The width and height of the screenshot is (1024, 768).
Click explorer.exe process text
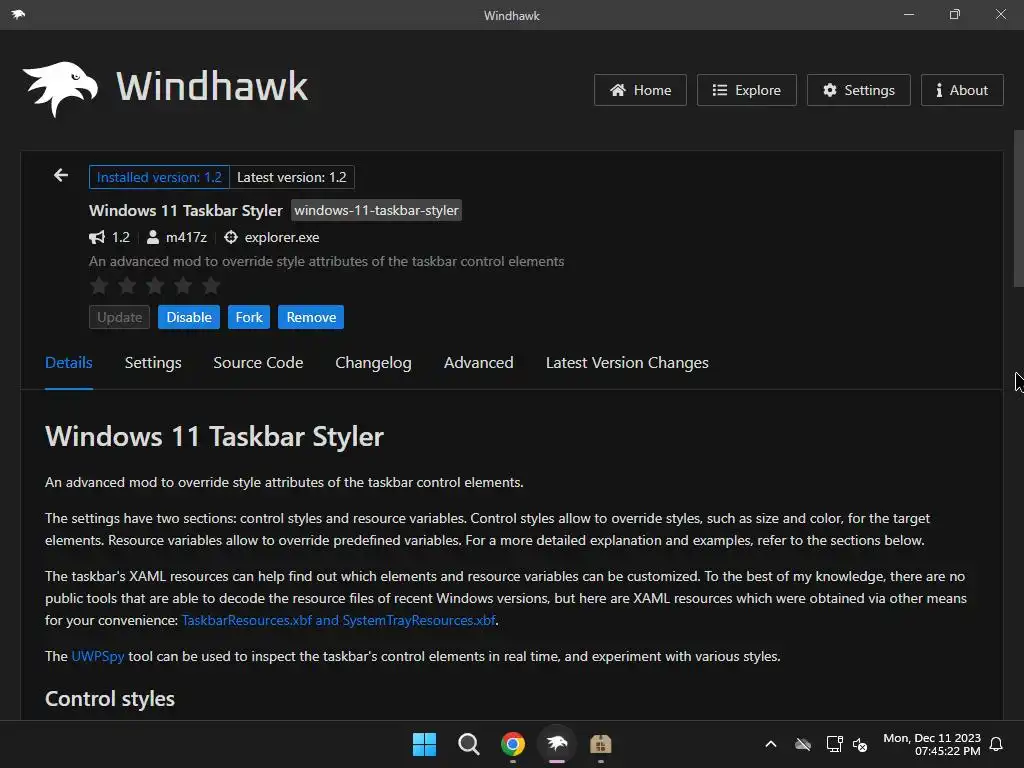(x=282, y=238)
